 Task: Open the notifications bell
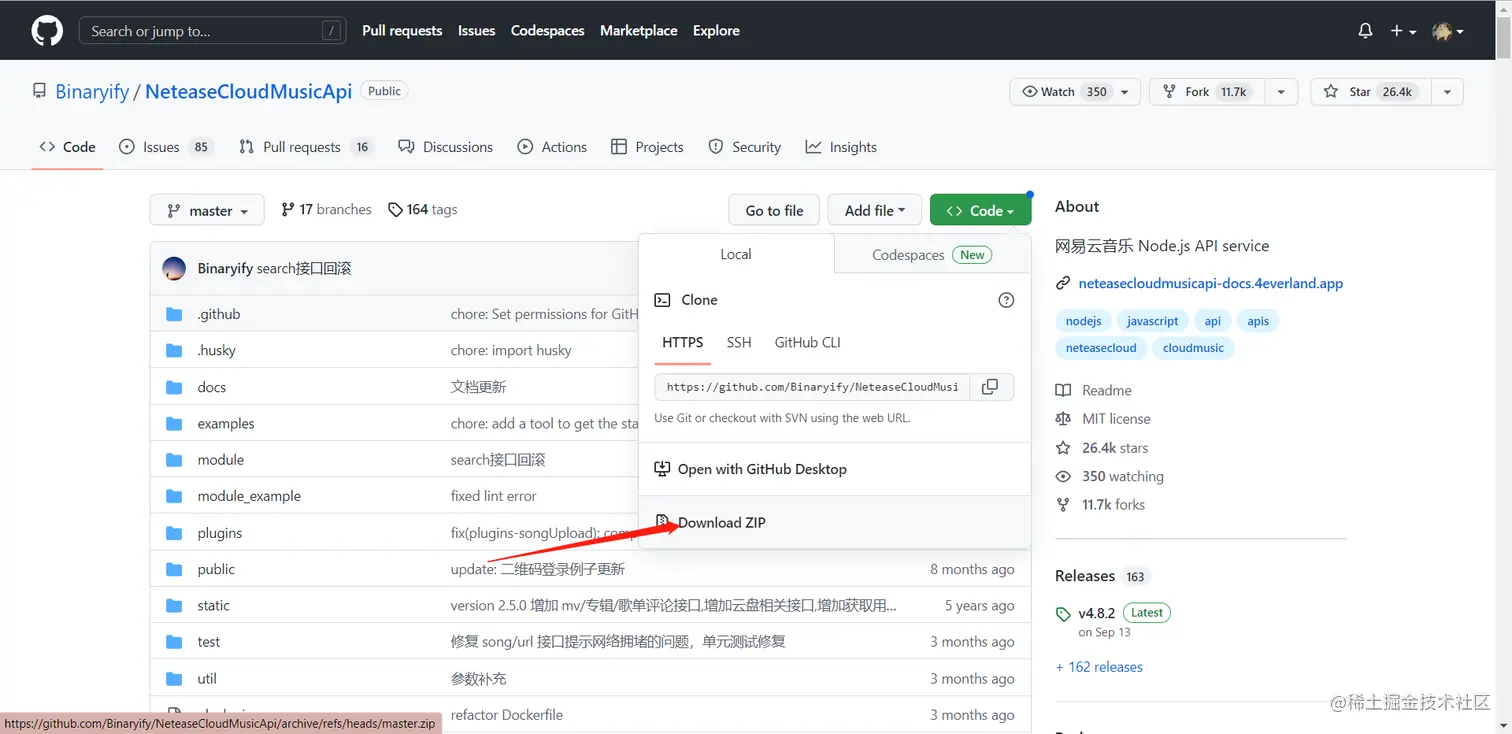pos(1365,31)
